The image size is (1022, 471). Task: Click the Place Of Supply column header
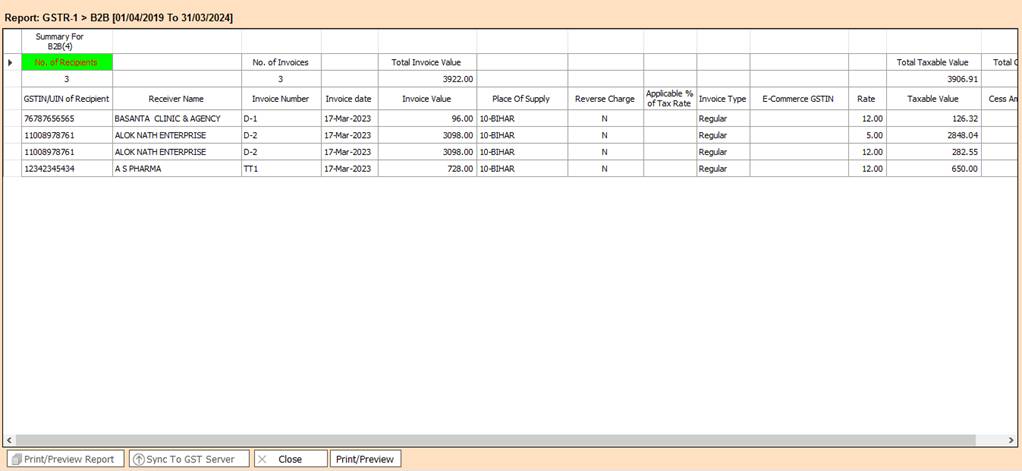(521, 99)
